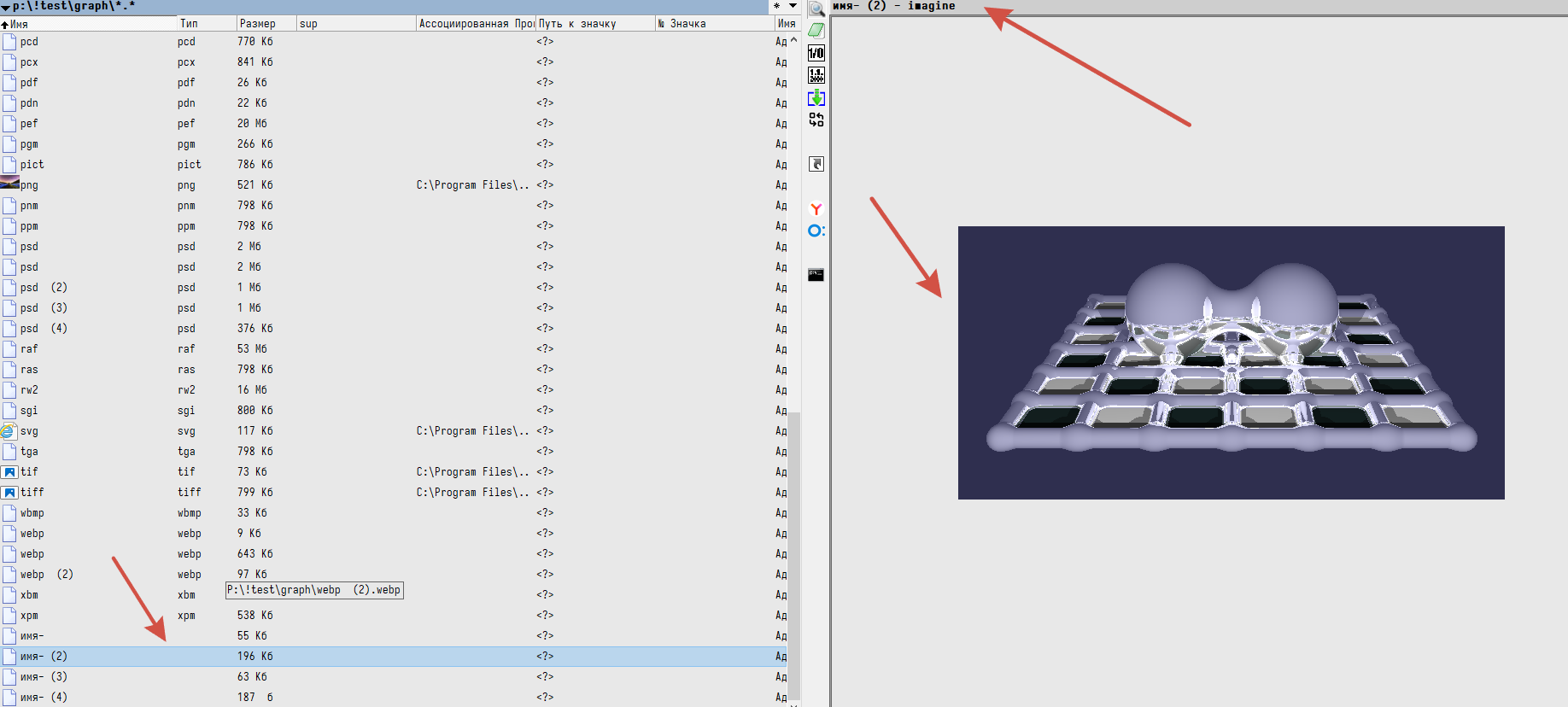The height and width of the screenshot is (707, 1568).
Task: Click the Имя column header with the sort arrow
Action: [85, 24]
